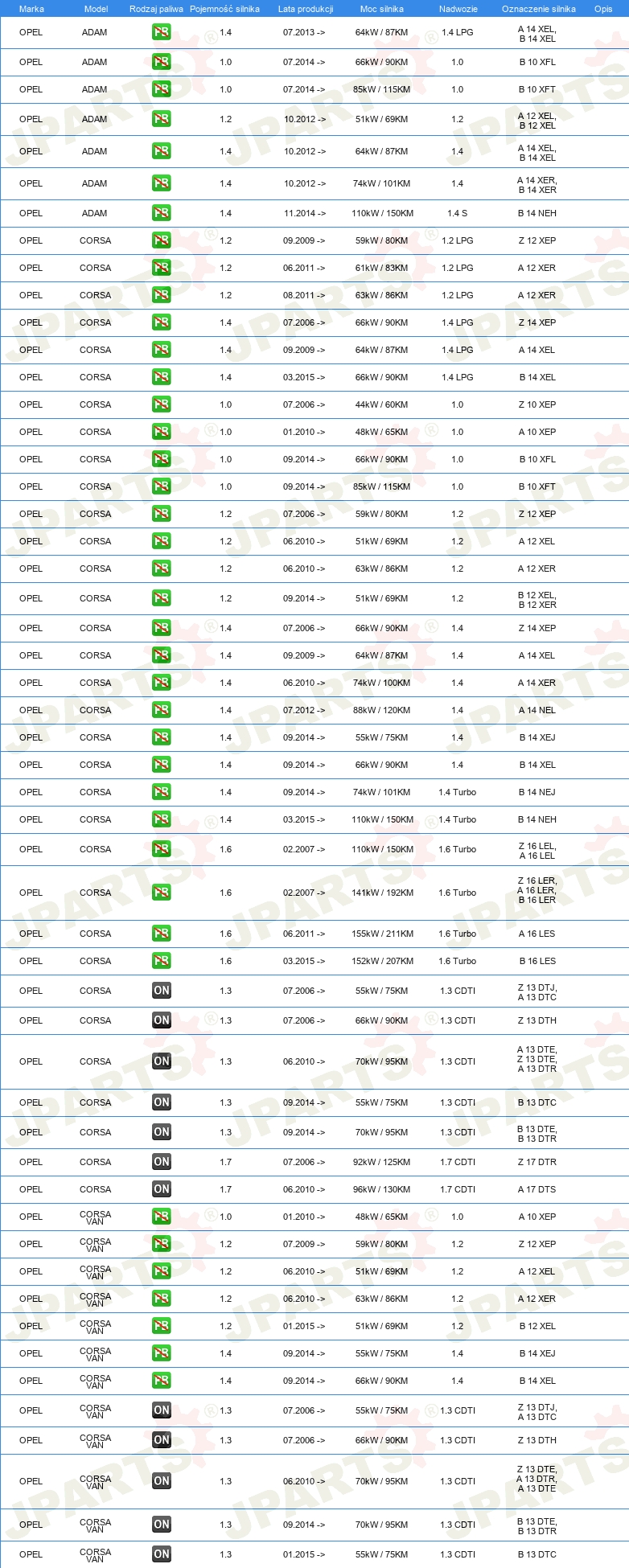Select the 92kW / 125KM power cell

point(382,1162)
